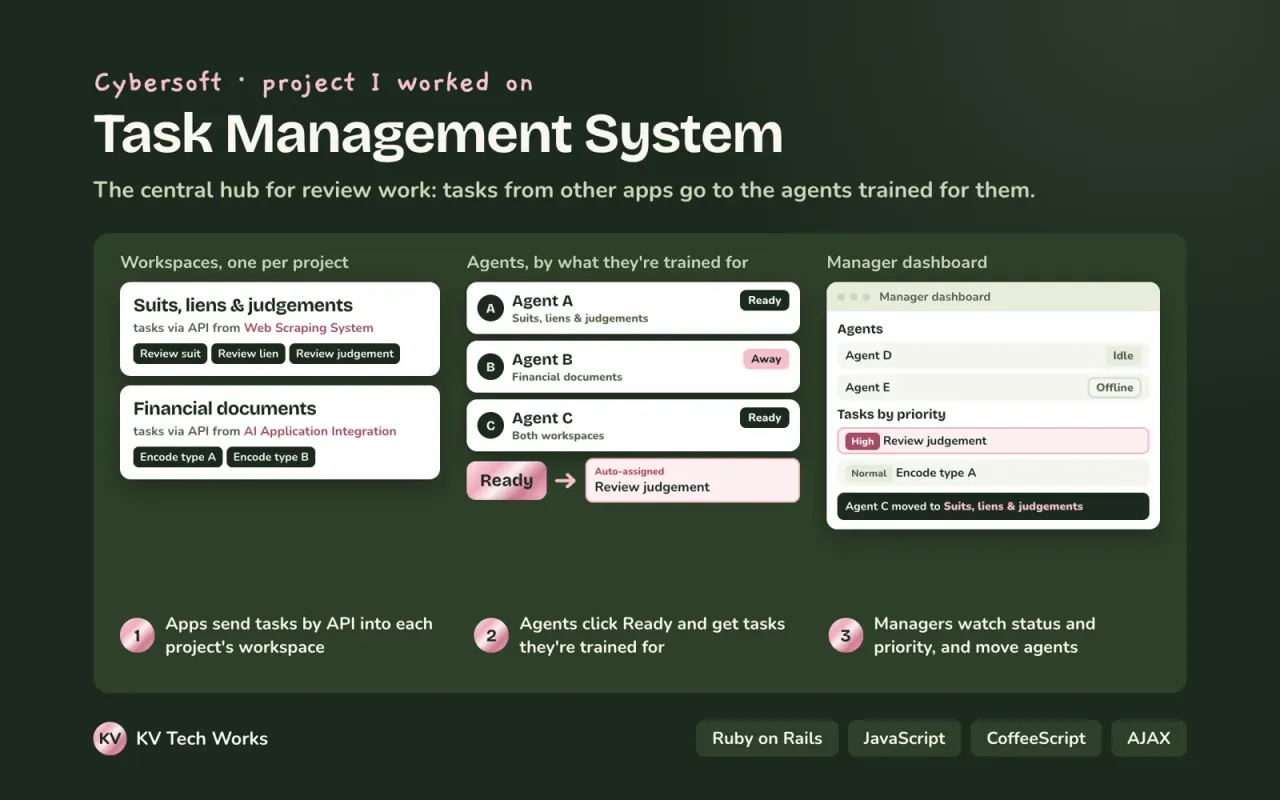Image resolution: width=1280 pixels, height=800 pixels.
Task: Select the Normal priority Encode type A row
Action: [x=993, y=473]
